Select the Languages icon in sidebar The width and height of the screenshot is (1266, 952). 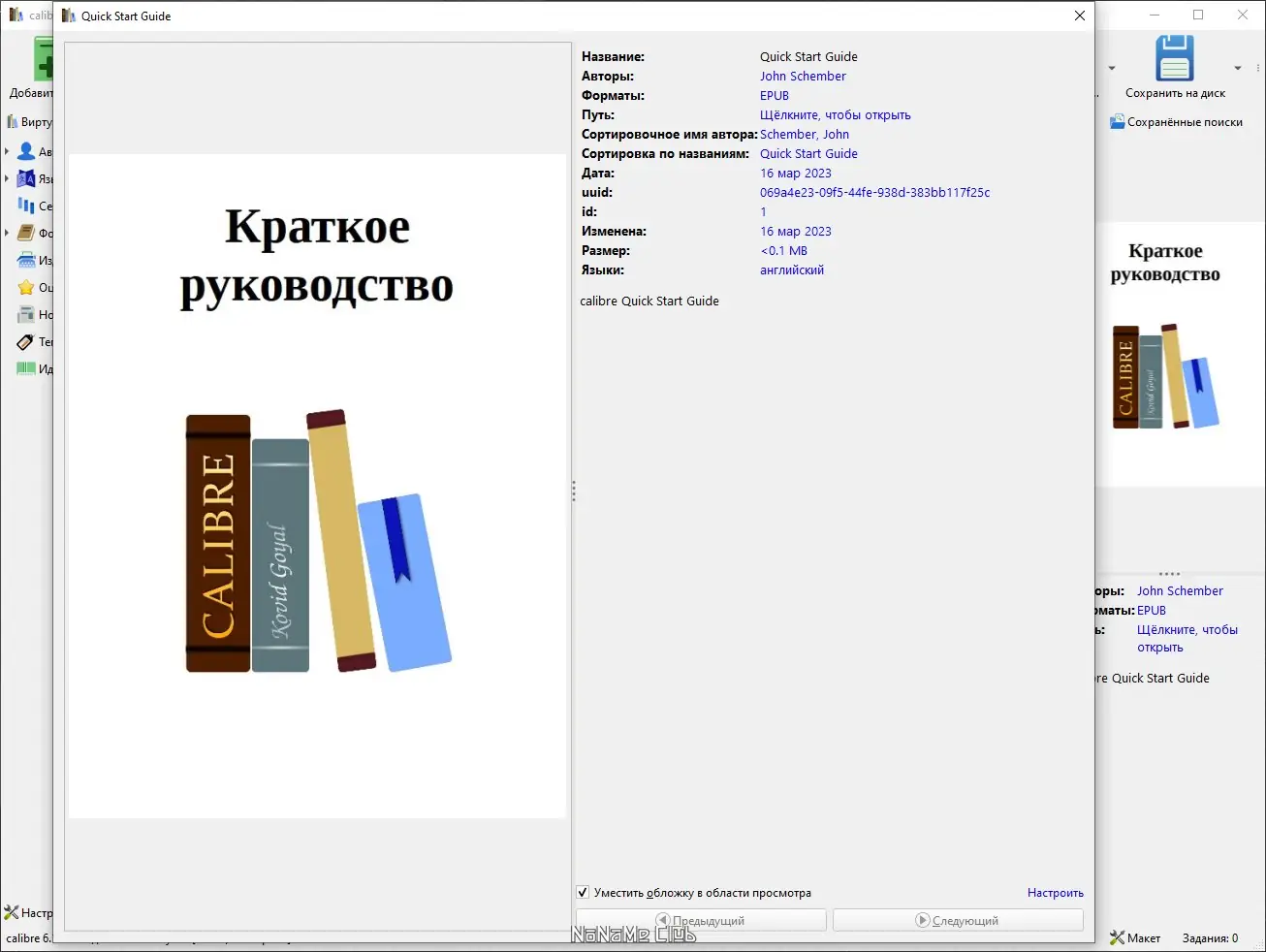pyautogui.click(x=26, y=178)
